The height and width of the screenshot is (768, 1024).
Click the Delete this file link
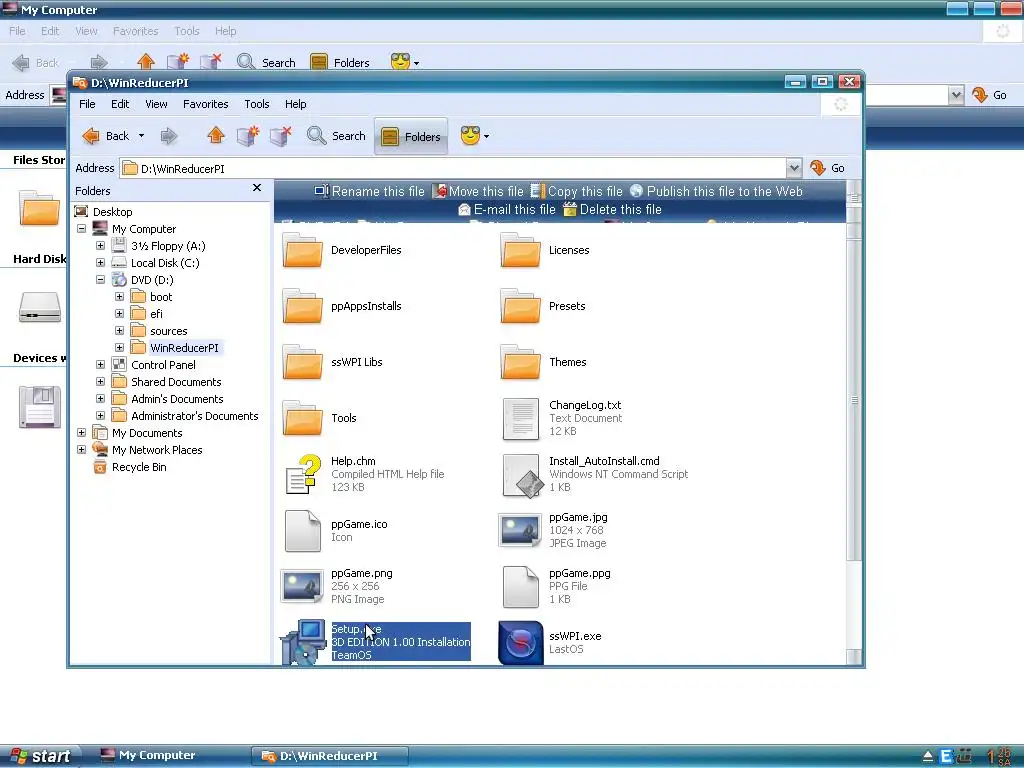click(613, 210)
